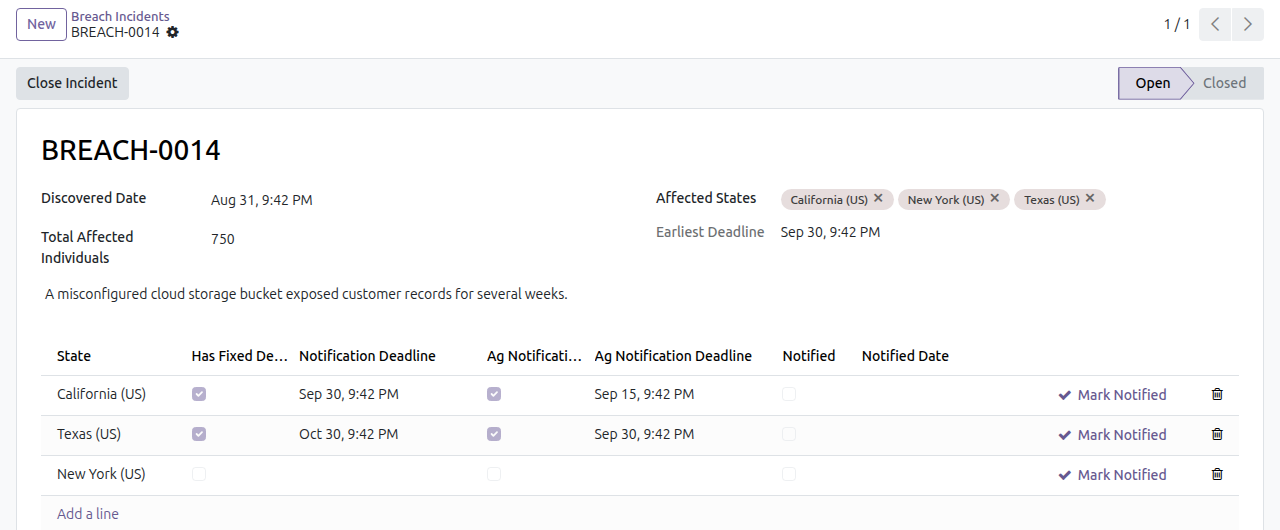Open the gear actions menu beside BREACH-0014
This screenshot has height=530, width=1280.
pyautogui.click(x=173, y=32)
